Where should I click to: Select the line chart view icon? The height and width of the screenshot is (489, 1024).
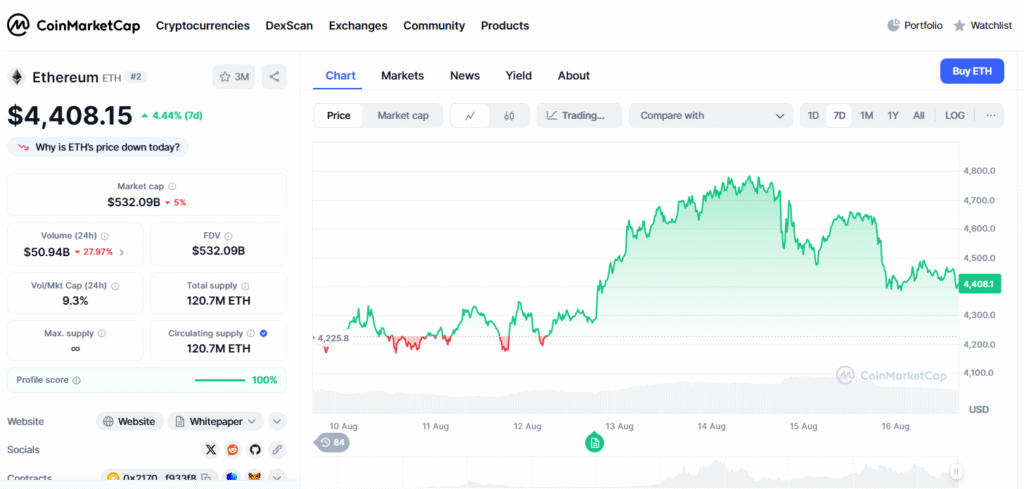click(470, 116)
